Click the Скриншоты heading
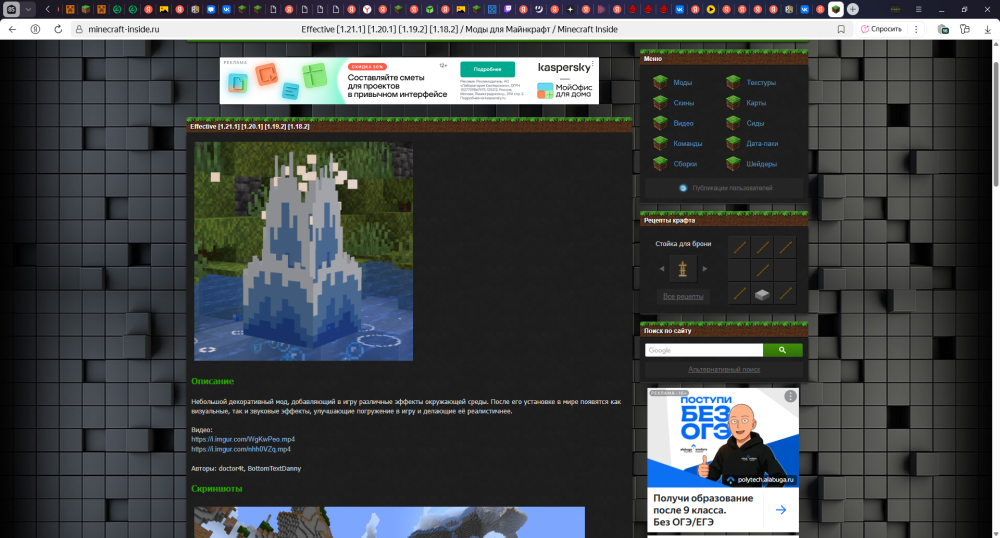The width and height of the screenshot is (1000, 538). click(217, 489)
